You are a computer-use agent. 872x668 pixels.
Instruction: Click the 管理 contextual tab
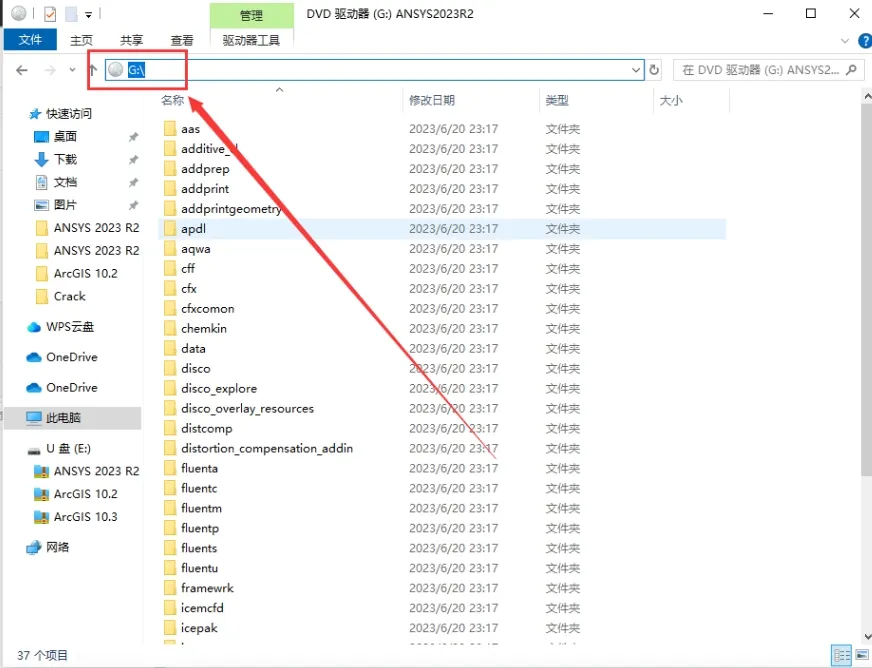pos(251,15)
